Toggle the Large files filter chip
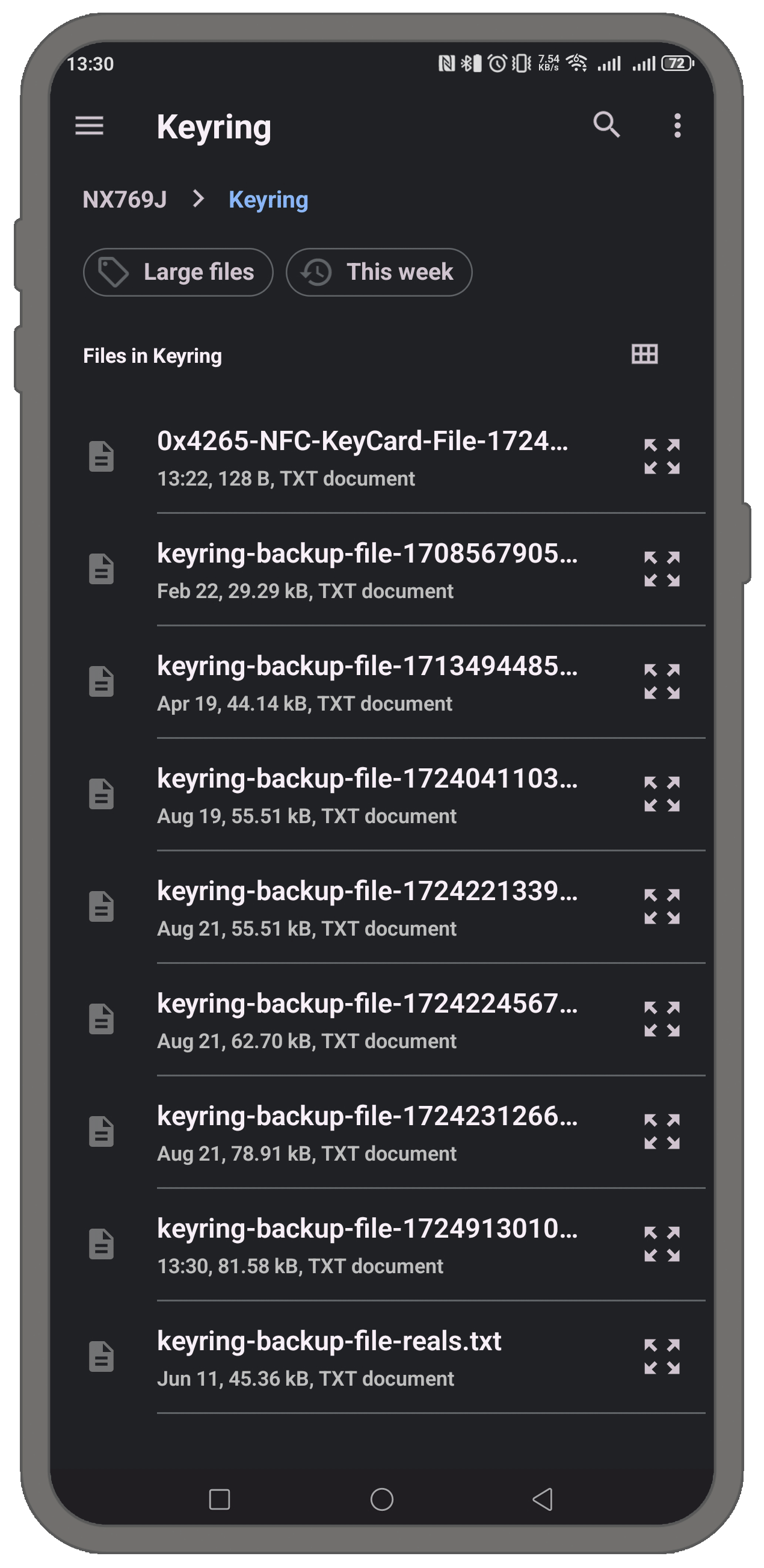 coord(177,272)
